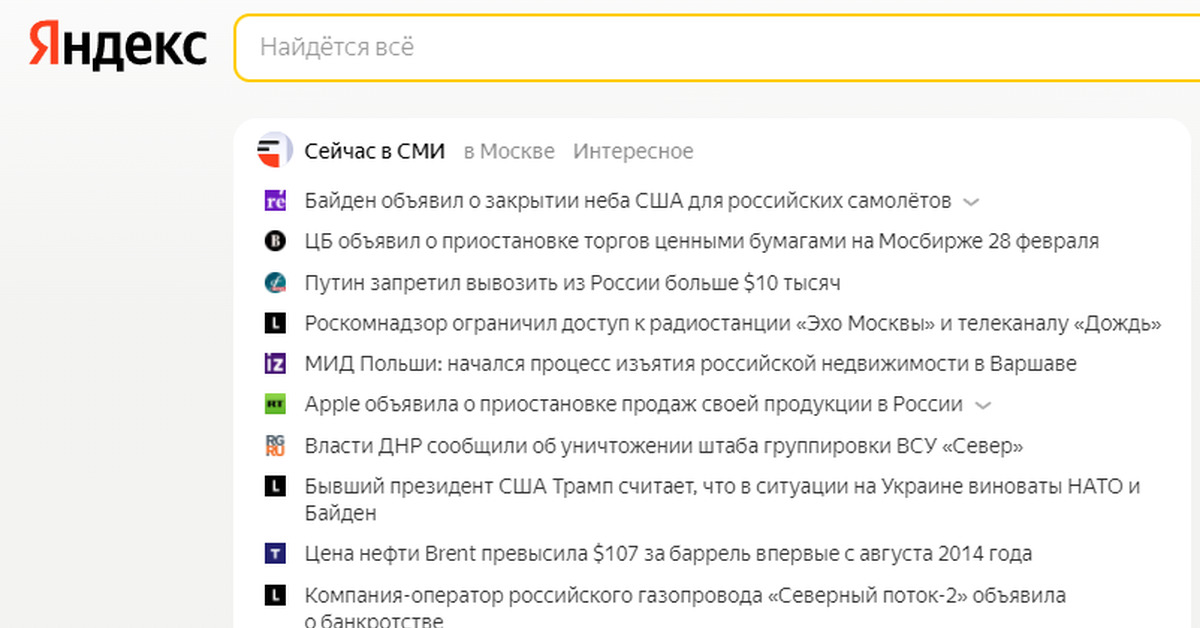Screen dimensions: 1200x628
Task: Click the source icon beside the Brent oil headline
Action: click(x=275, y=553)
